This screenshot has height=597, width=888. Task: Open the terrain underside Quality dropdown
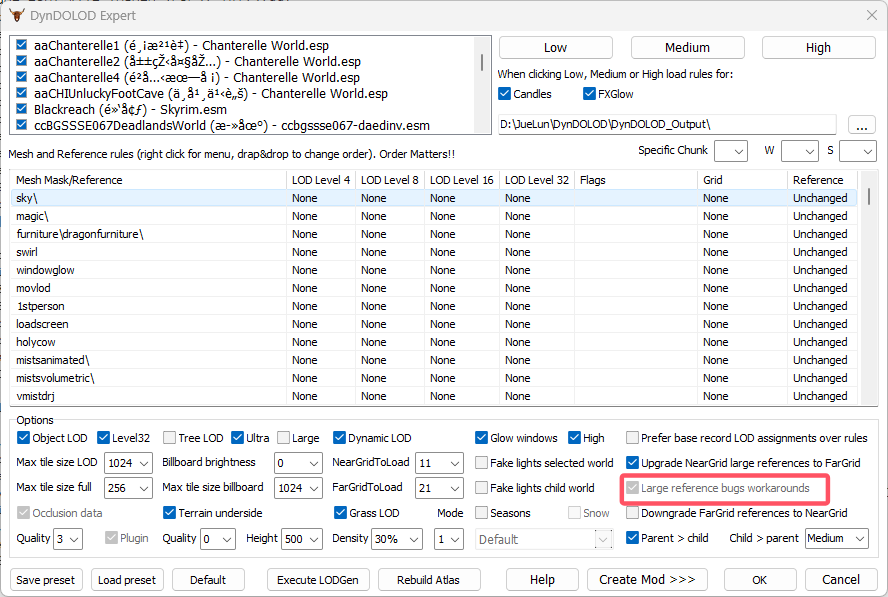[217, 539]
